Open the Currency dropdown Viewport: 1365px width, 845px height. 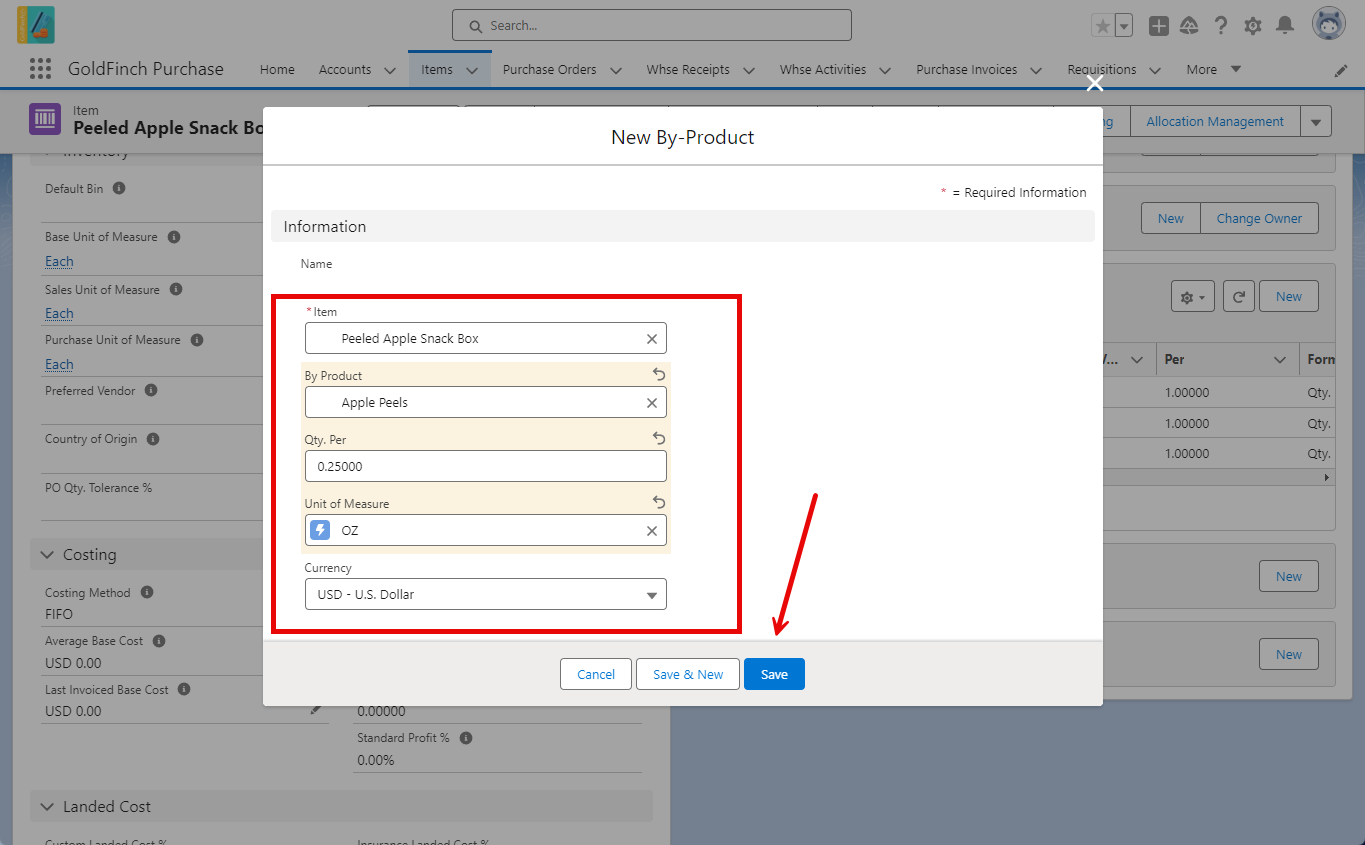(486, 594)
